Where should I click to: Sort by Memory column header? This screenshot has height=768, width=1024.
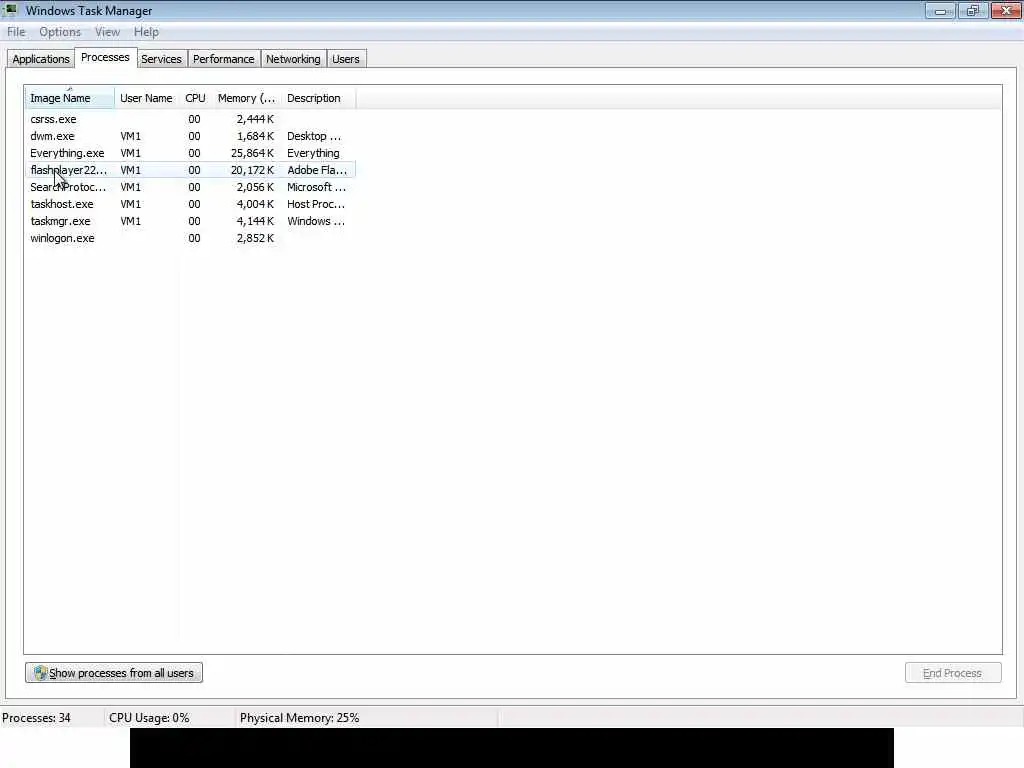[x=246, y=98]
